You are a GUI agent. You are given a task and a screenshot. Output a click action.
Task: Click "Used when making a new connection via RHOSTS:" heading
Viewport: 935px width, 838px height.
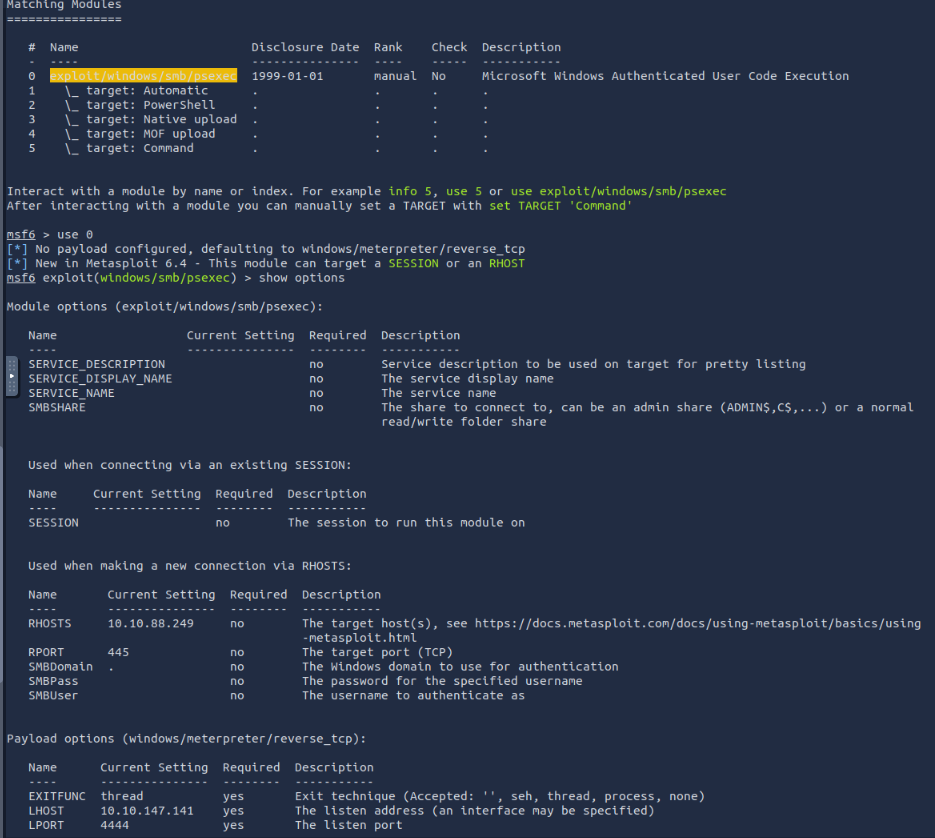click(x=190, y=566)
